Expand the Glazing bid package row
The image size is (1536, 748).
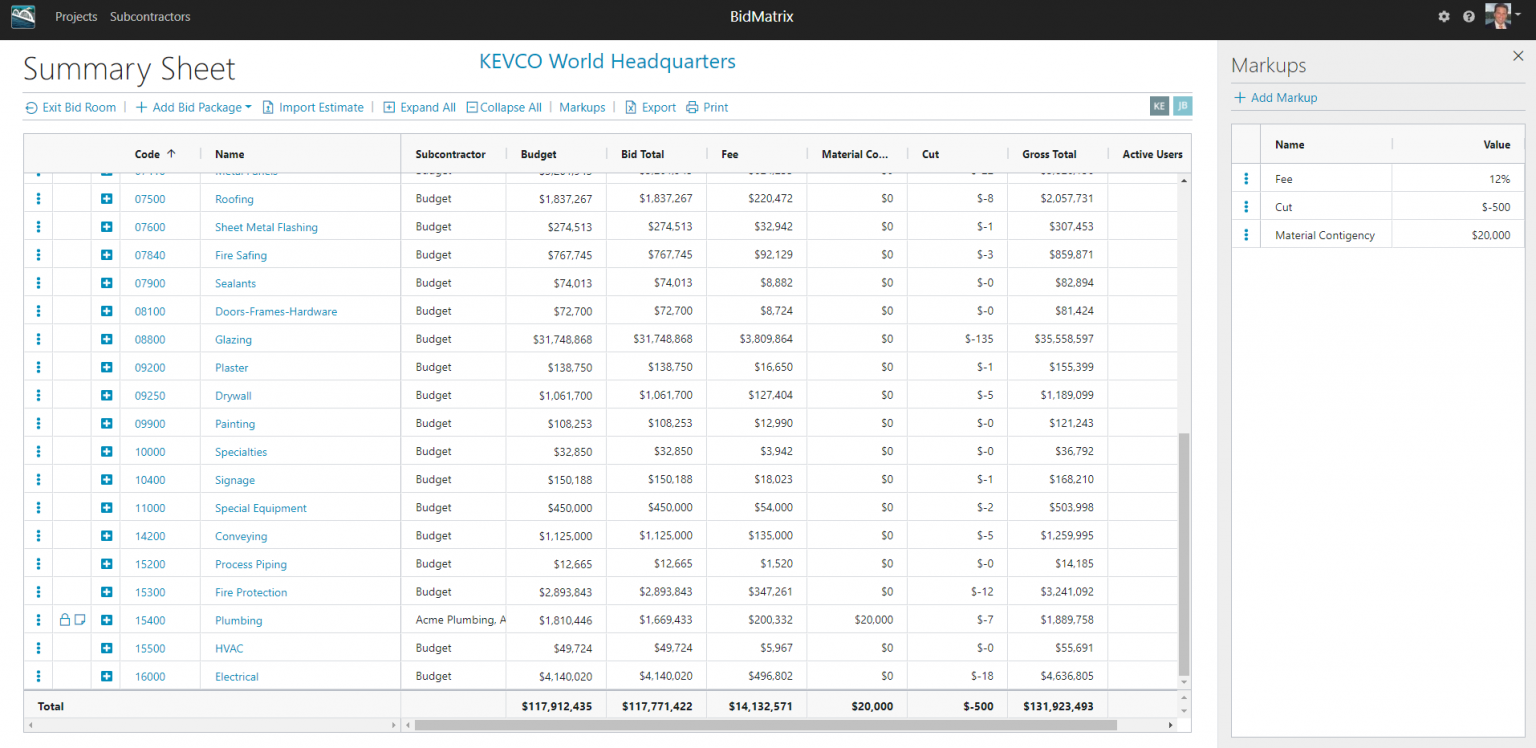point(106,339)
